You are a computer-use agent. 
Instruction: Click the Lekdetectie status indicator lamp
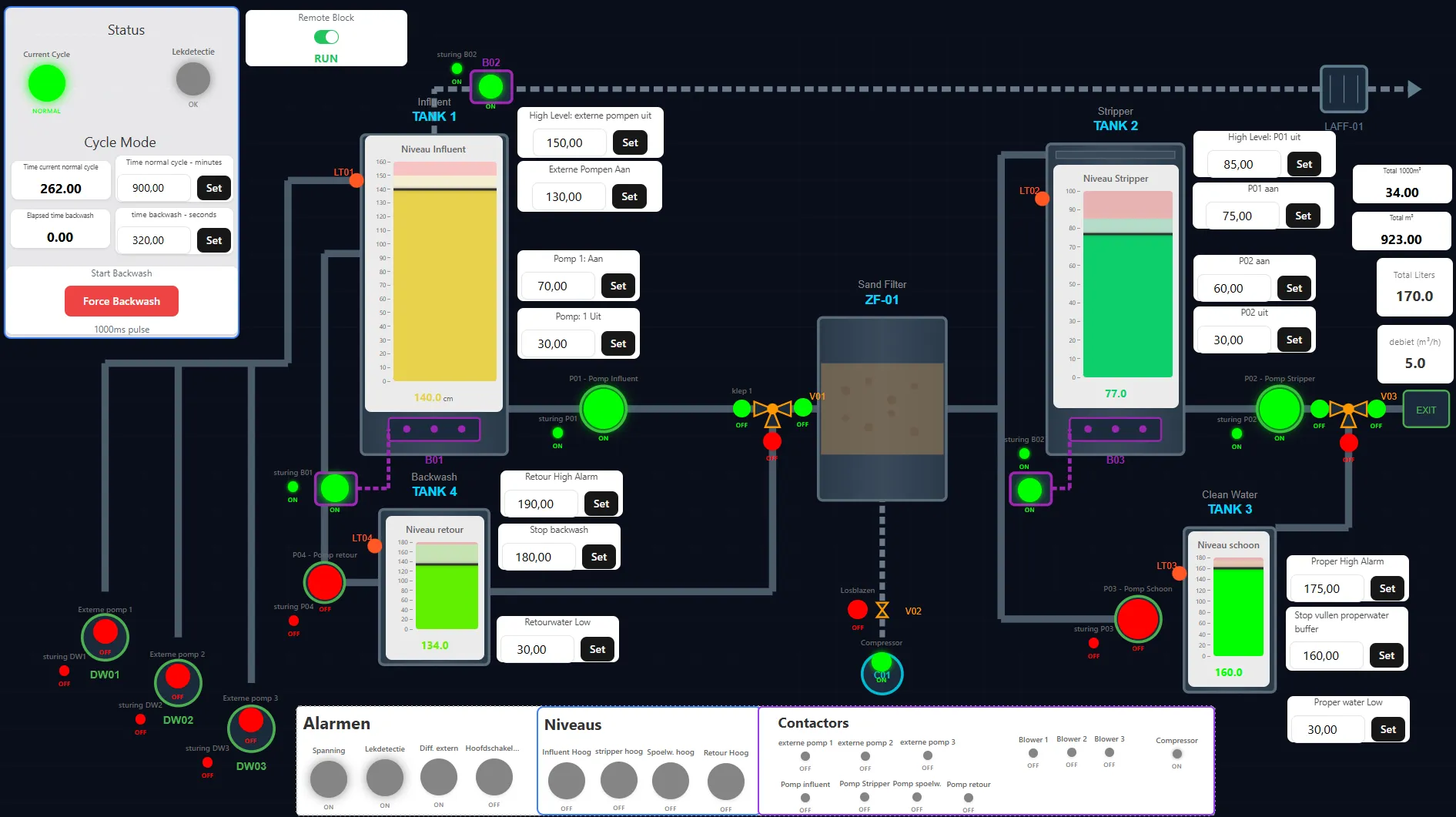[x=193, y=79]
